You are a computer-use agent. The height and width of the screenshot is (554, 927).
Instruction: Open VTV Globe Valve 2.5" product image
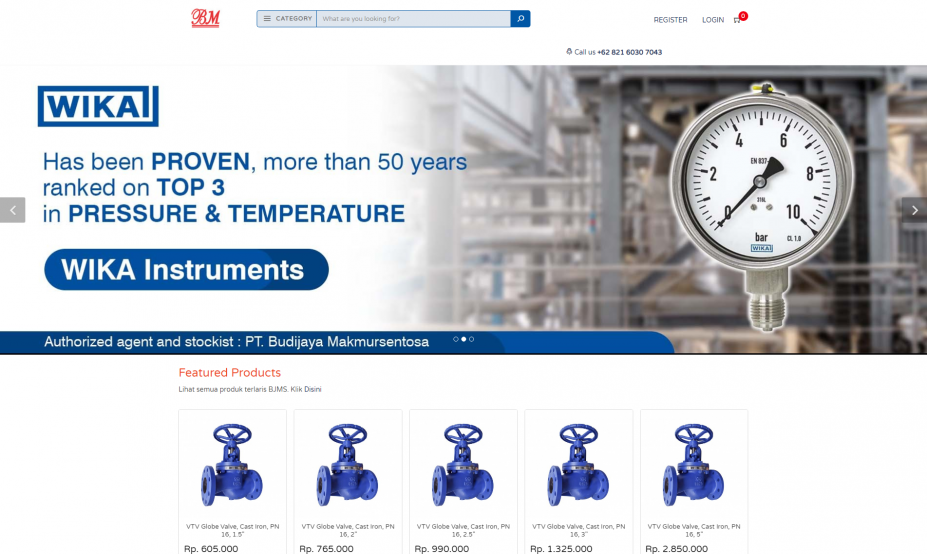coord(463,465)
